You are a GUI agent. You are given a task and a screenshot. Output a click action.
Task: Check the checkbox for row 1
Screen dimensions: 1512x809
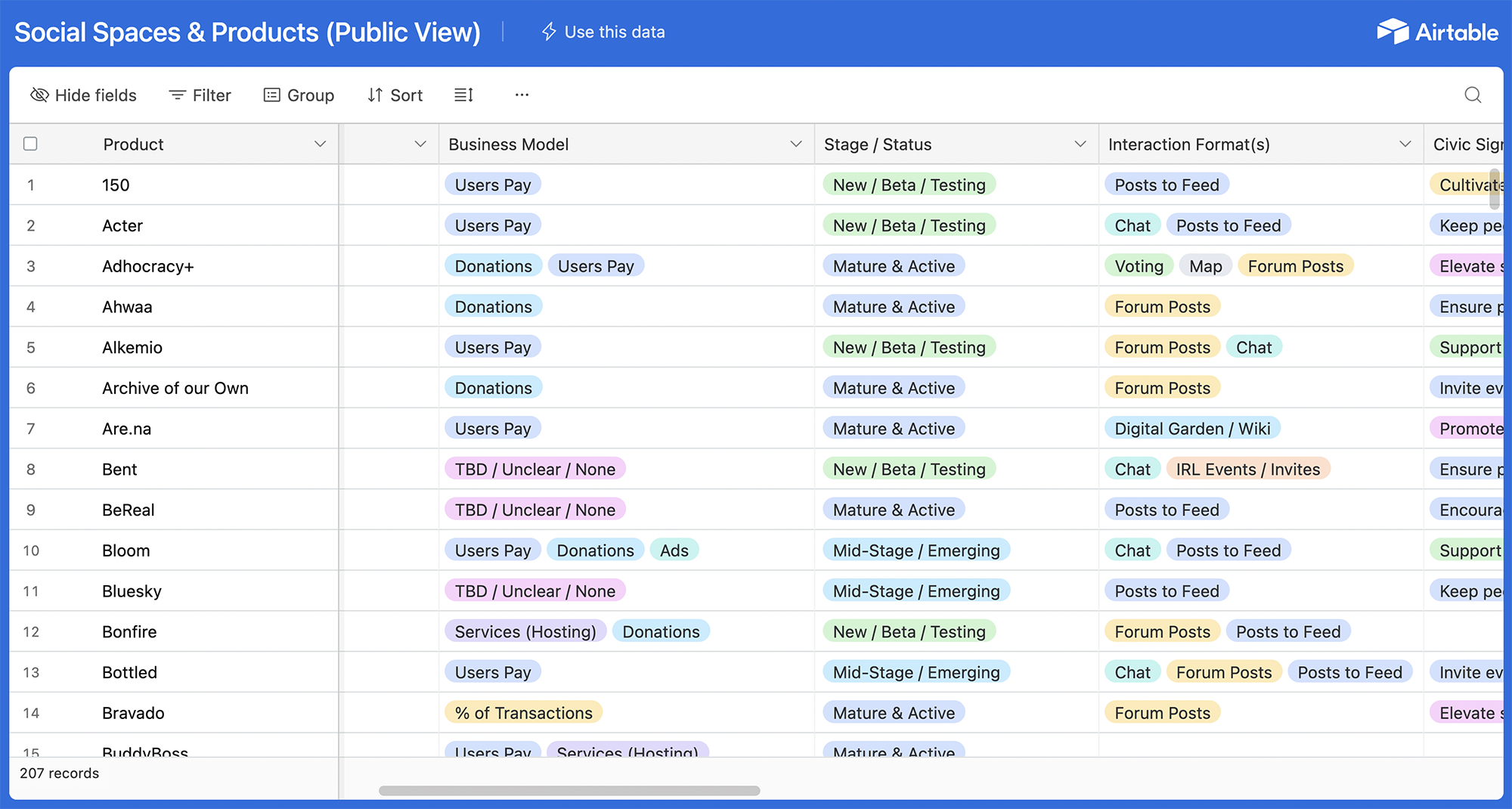tap(30, 184)
